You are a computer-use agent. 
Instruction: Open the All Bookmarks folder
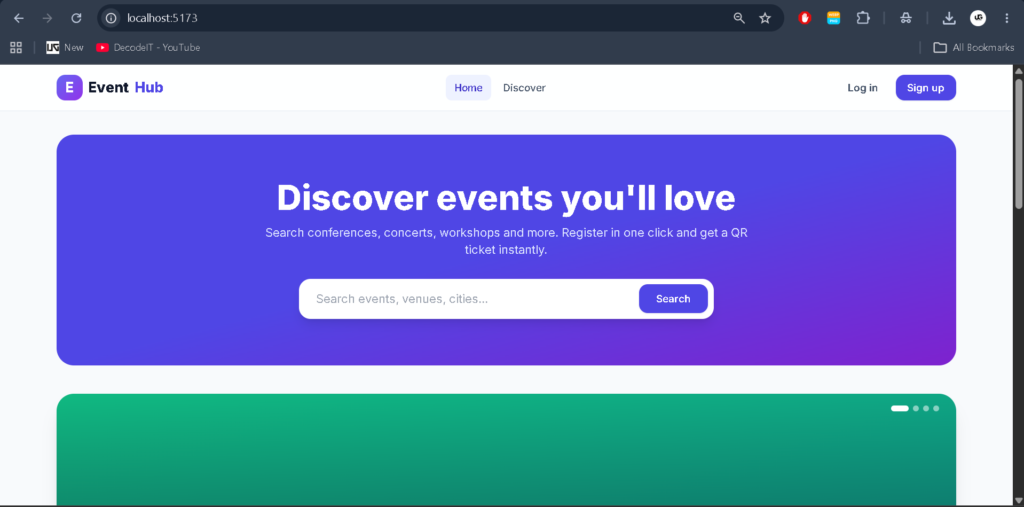tap(974, 47)
